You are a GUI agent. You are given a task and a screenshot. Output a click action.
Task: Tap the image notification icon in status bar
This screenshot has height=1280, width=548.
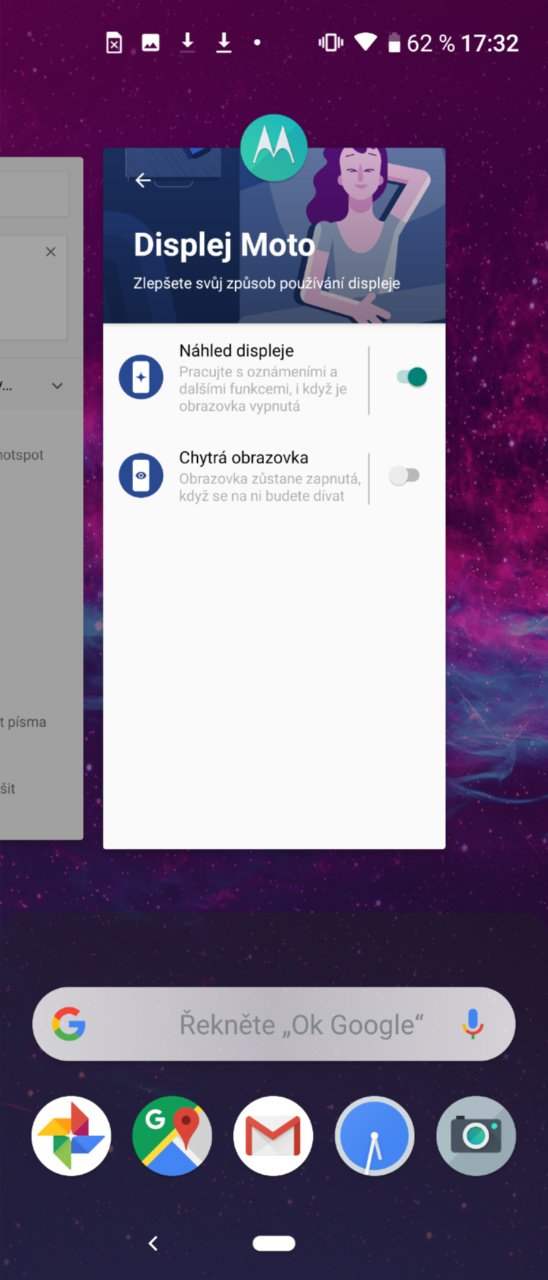[151, 43]
